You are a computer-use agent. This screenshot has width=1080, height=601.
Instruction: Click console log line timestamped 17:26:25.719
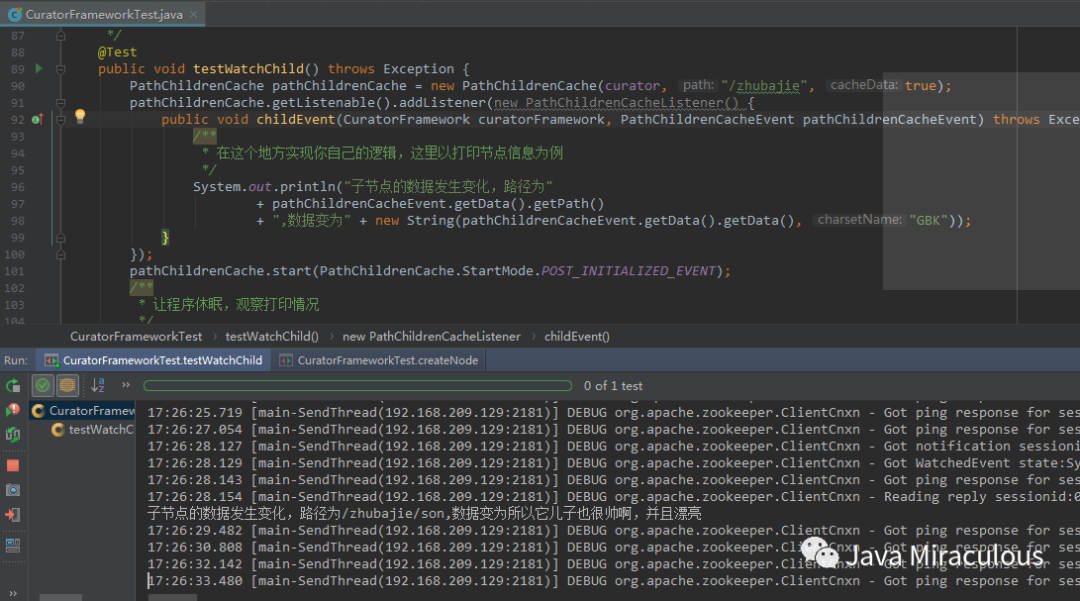point(613,413)
